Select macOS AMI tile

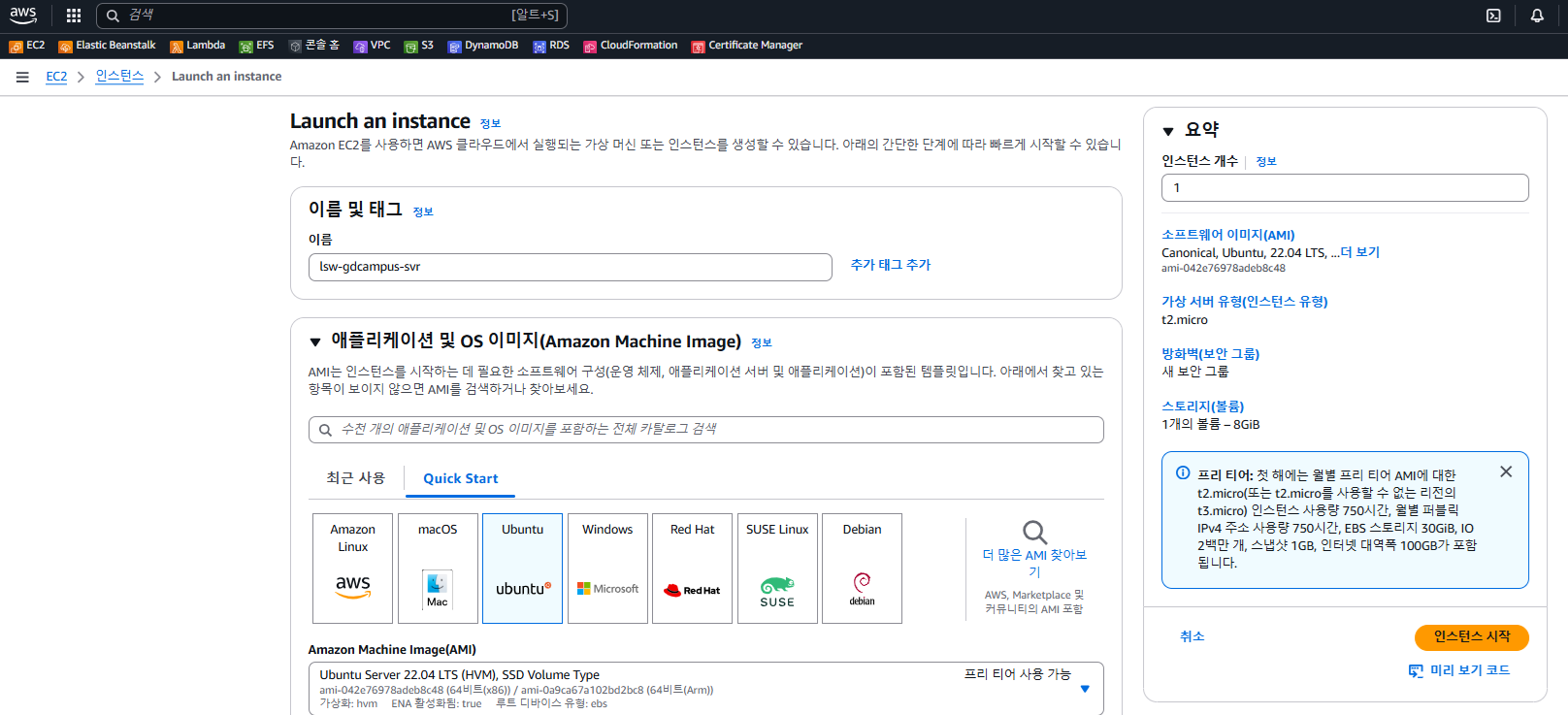coord(438,569)
